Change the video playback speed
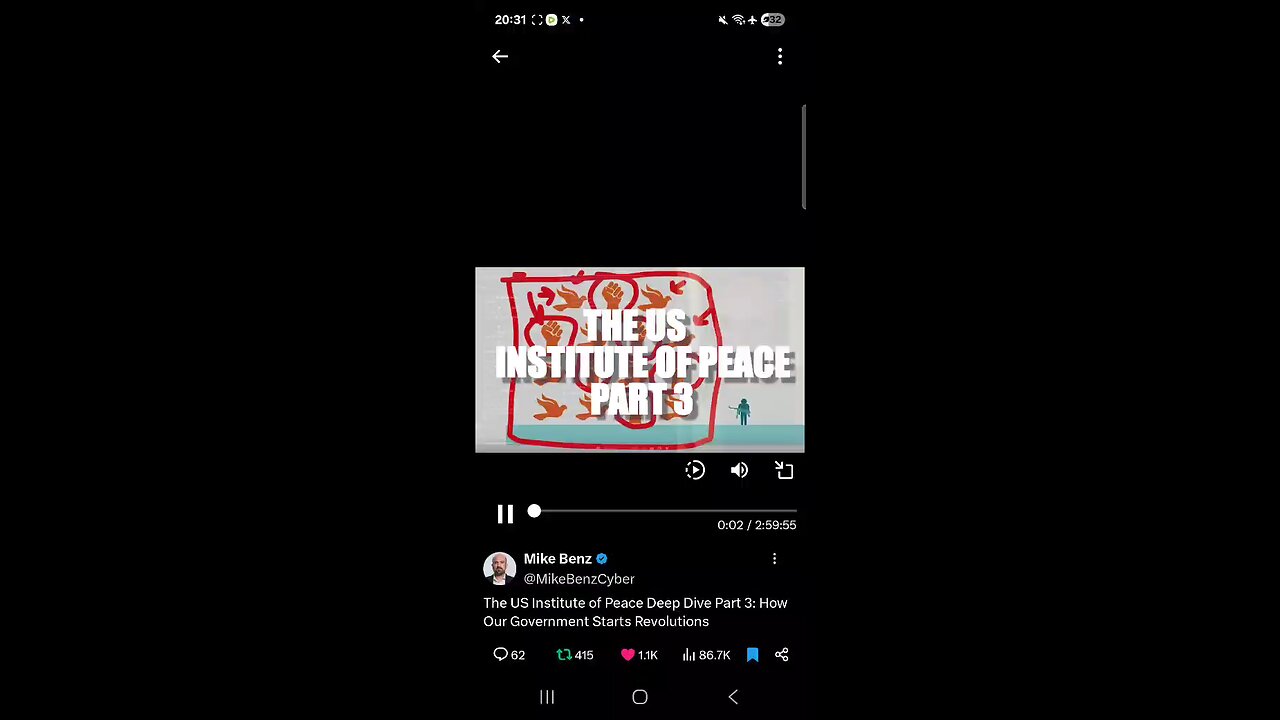Viewport: 1280px width, 720px height. coord(695,470)
